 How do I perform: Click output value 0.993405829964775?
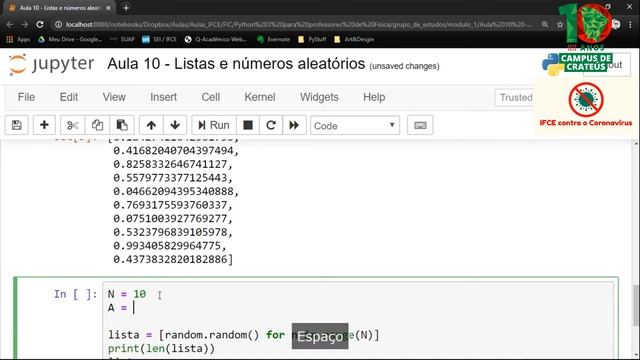coord(169,246)
